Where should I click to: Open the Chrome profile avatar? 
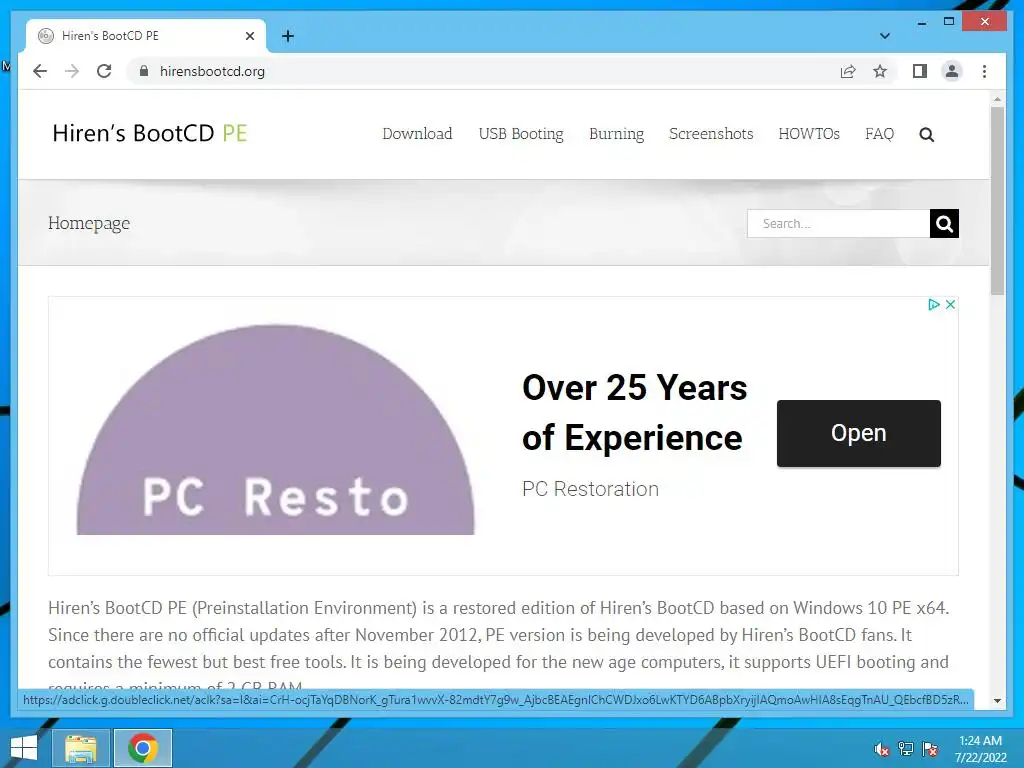point(952,71)
